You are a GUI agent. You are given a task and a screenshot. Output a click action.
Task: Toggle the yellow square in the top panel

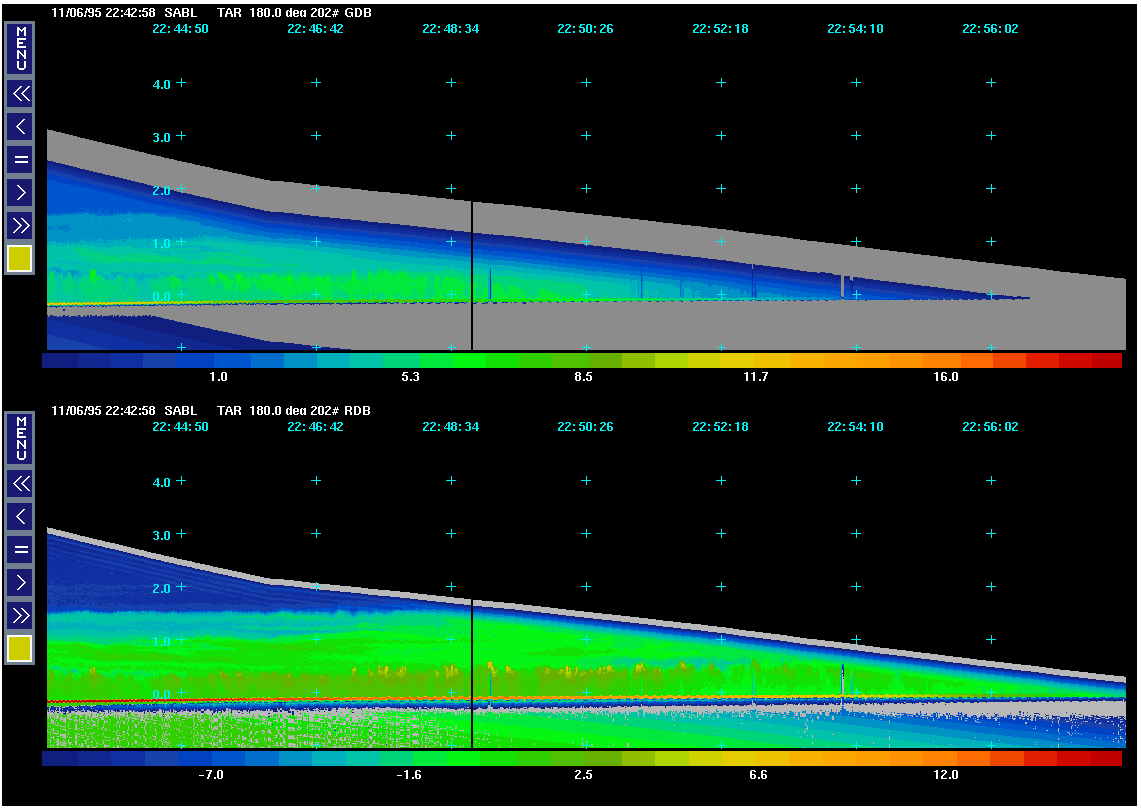[x=20, y=259]
